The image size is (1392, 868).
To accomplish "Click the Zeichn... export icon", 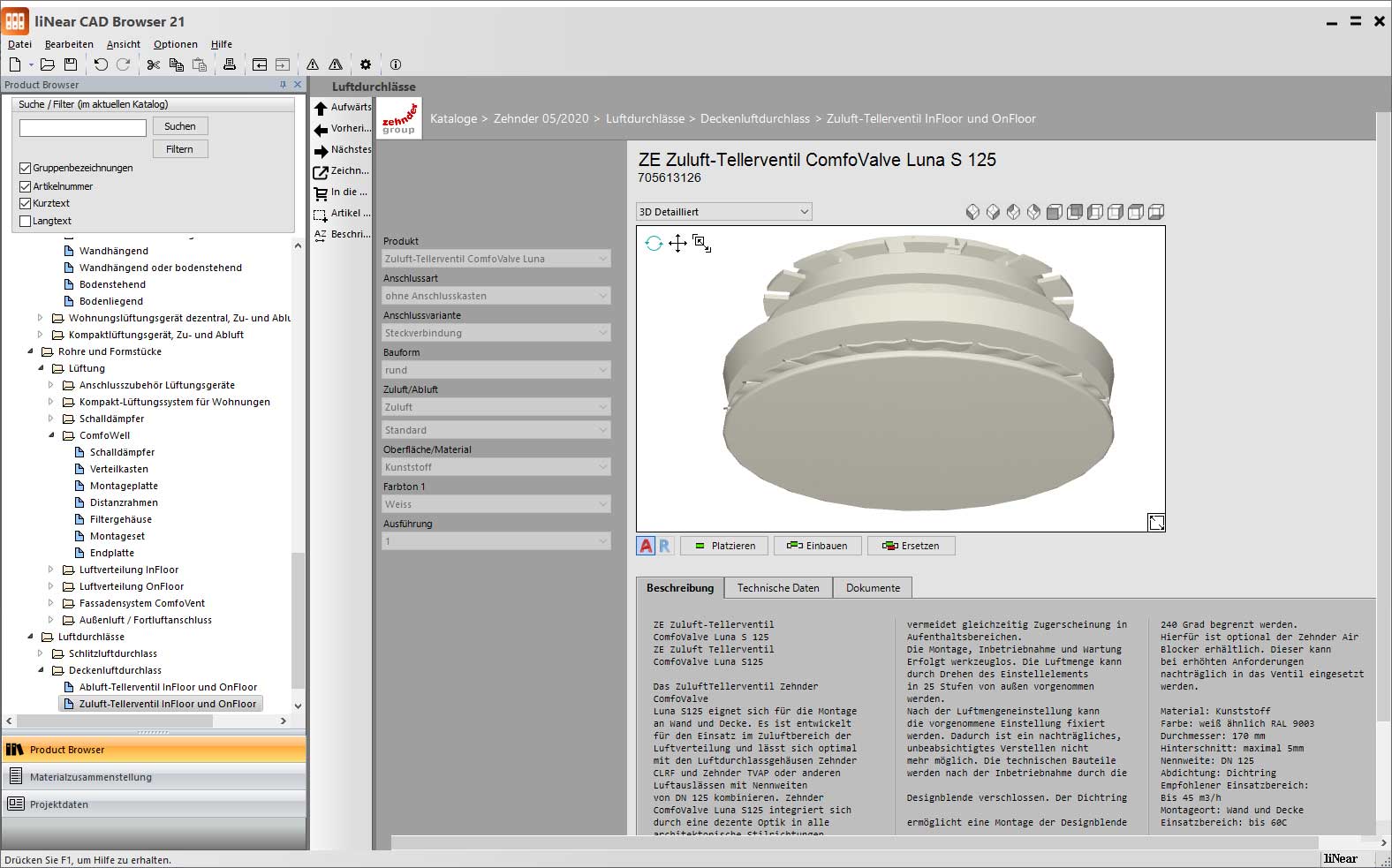I will pos(321,171).
